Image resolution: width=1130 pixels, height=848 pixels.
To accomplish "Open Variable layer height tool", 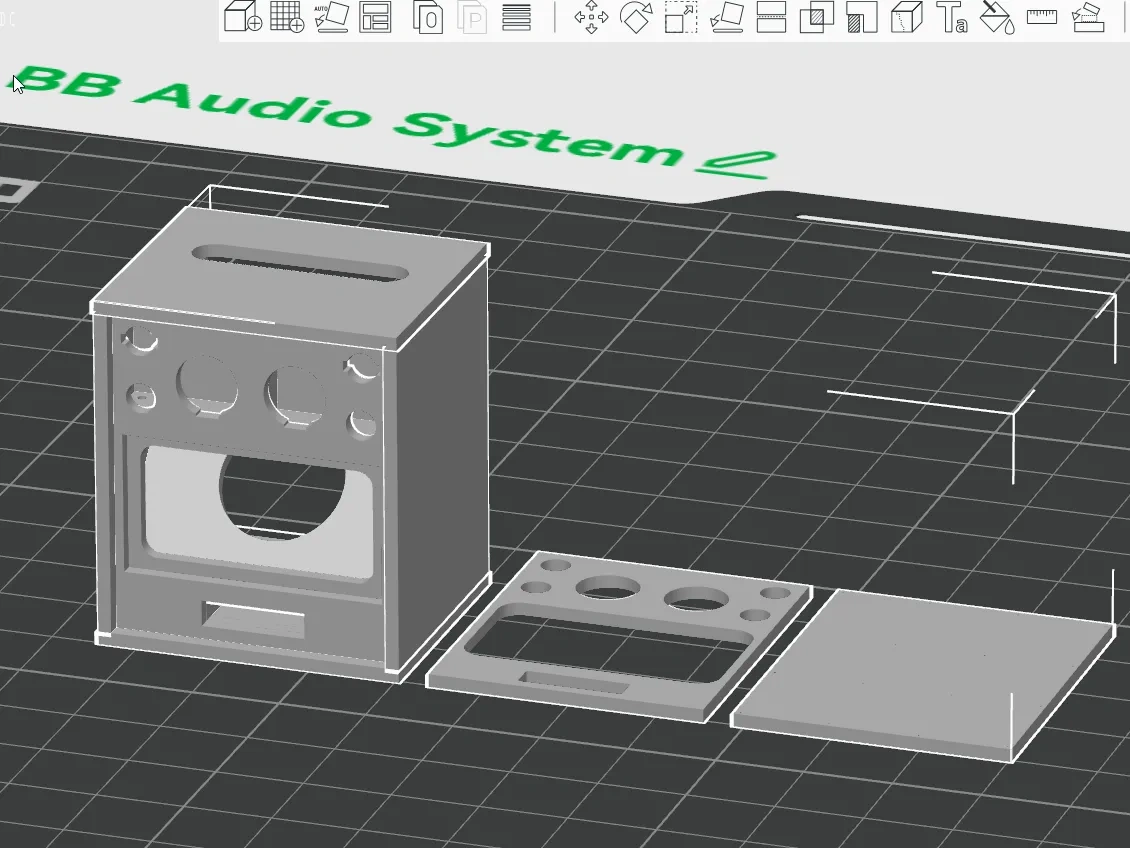I will click(516, 17).
